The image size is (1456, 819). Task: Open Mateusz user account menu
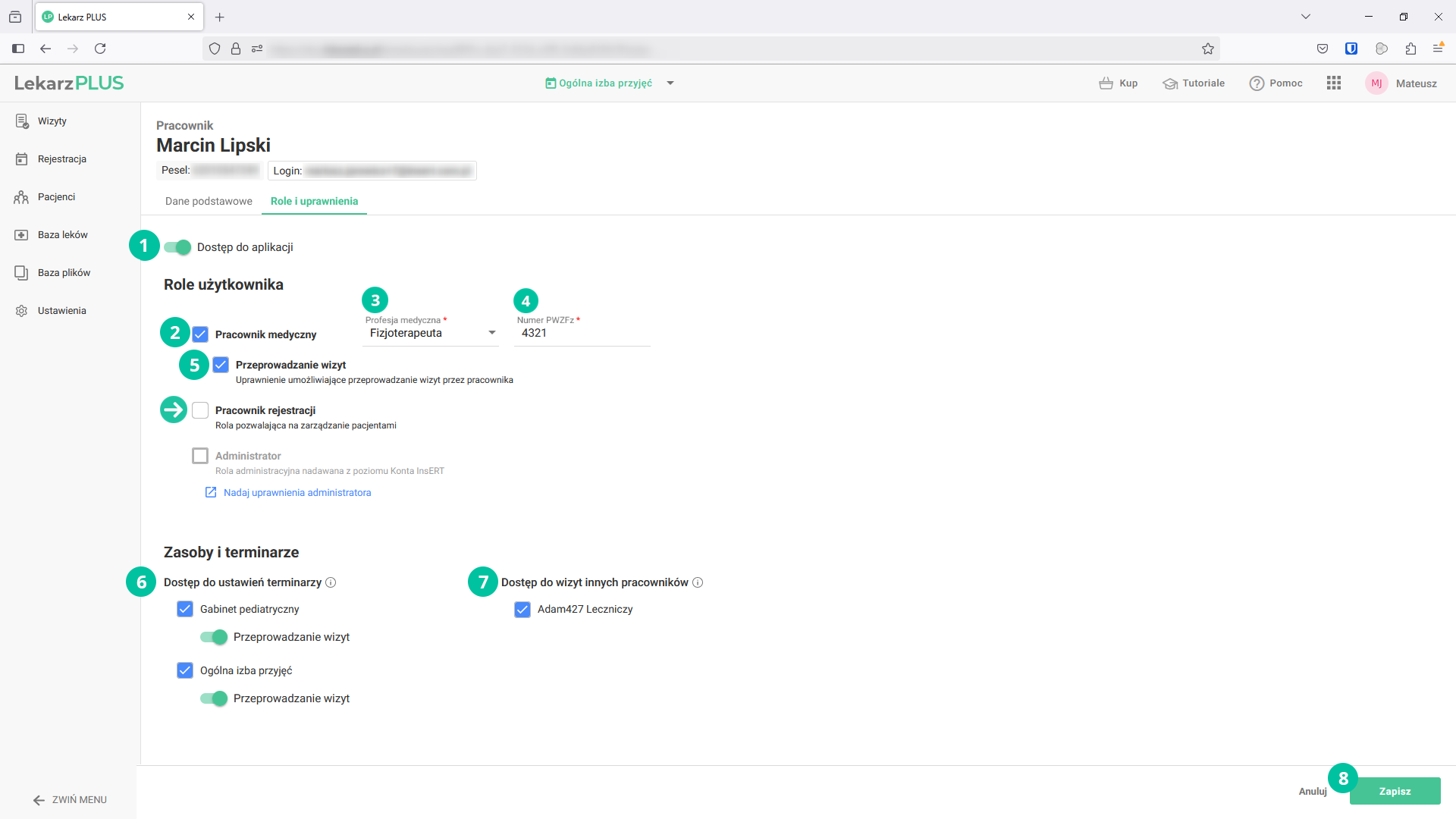coord(1401,83)
